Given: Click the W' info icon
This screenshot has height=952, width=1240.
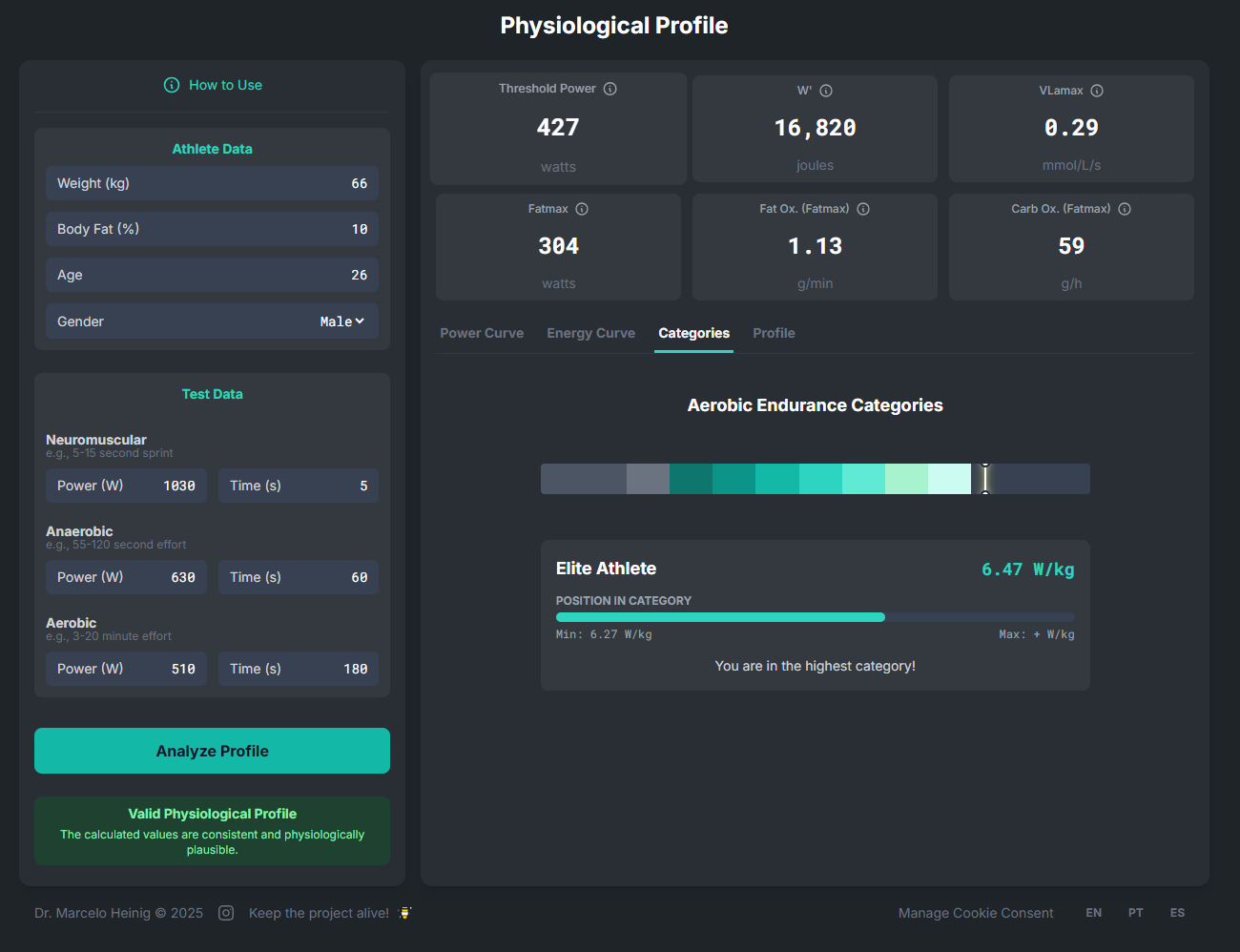Looking at the screenshot, I should 826,91.
